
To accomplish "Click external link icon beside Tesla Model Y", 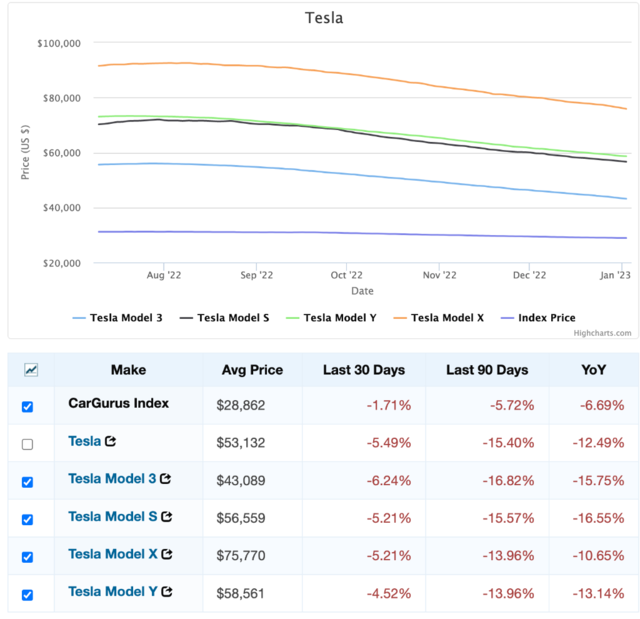I will pos(167,592).
